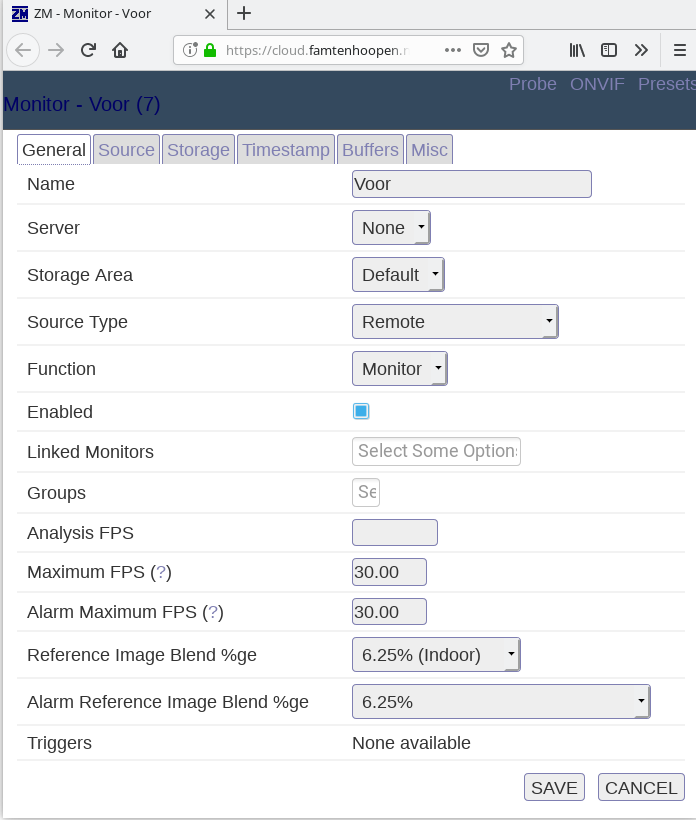Open new browser tab with plus icon
The width and height of the screenshot is (696, 820).
tap(244, 13)
